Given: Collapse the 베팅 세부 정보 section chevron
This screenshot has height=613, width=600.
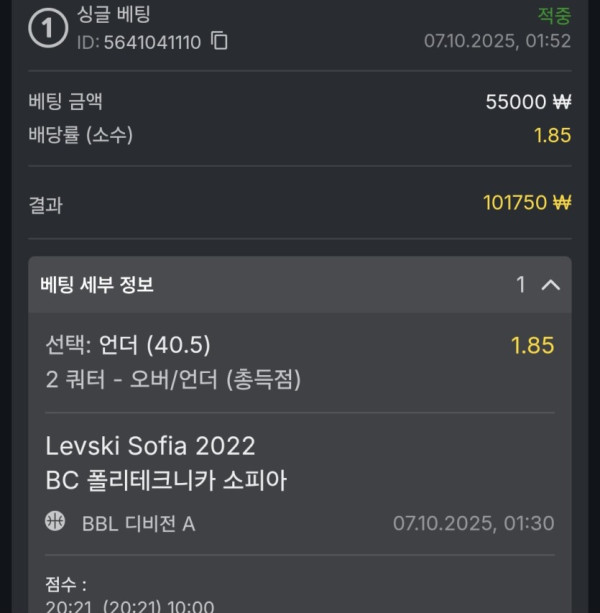Looking at the screenshot, I should [x=550, y=285].
